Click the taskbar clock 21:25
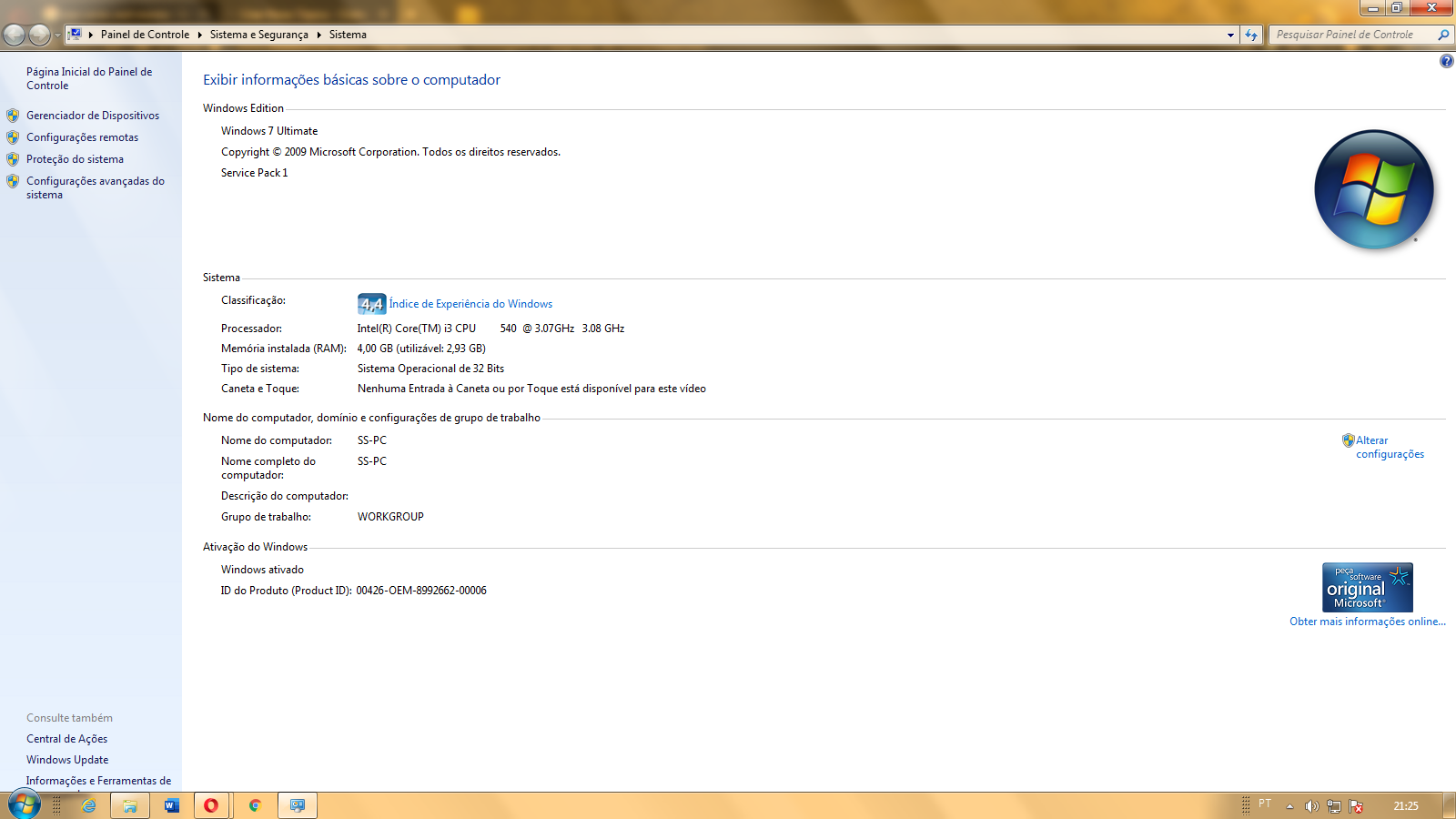This screenshot has height=819, width=1456. click(x=1406, y=805)
